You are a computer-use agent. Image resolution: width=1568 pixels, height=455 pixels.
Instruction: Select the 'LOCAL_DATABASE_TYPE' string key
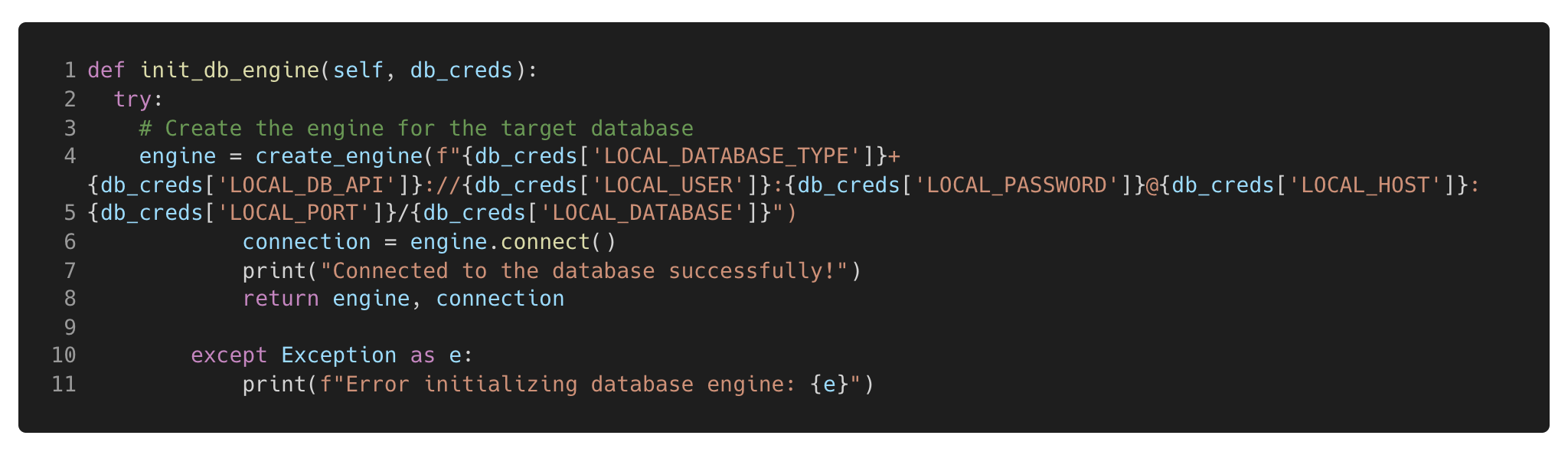[726, 156]
